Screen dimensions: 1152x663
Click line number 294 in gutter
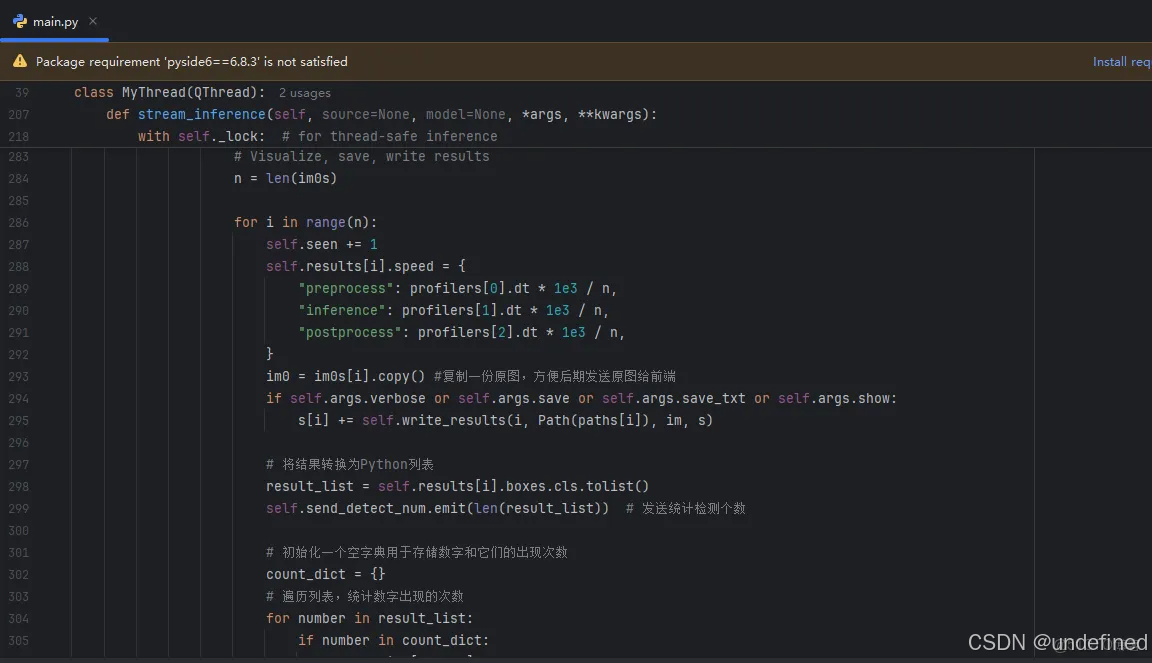point(19,398)
